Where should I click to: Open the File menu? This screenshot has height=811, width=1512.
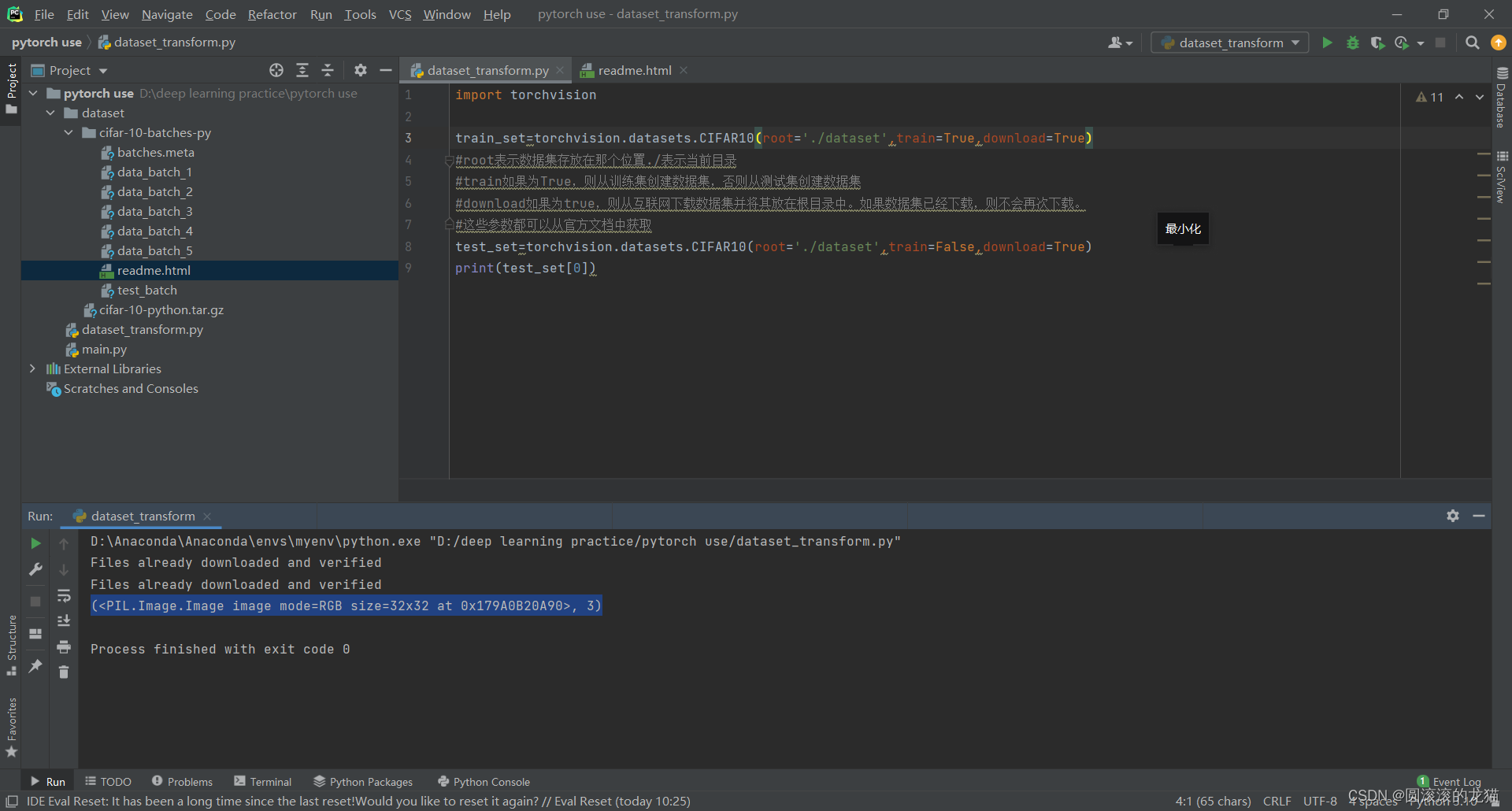[44, 14]
